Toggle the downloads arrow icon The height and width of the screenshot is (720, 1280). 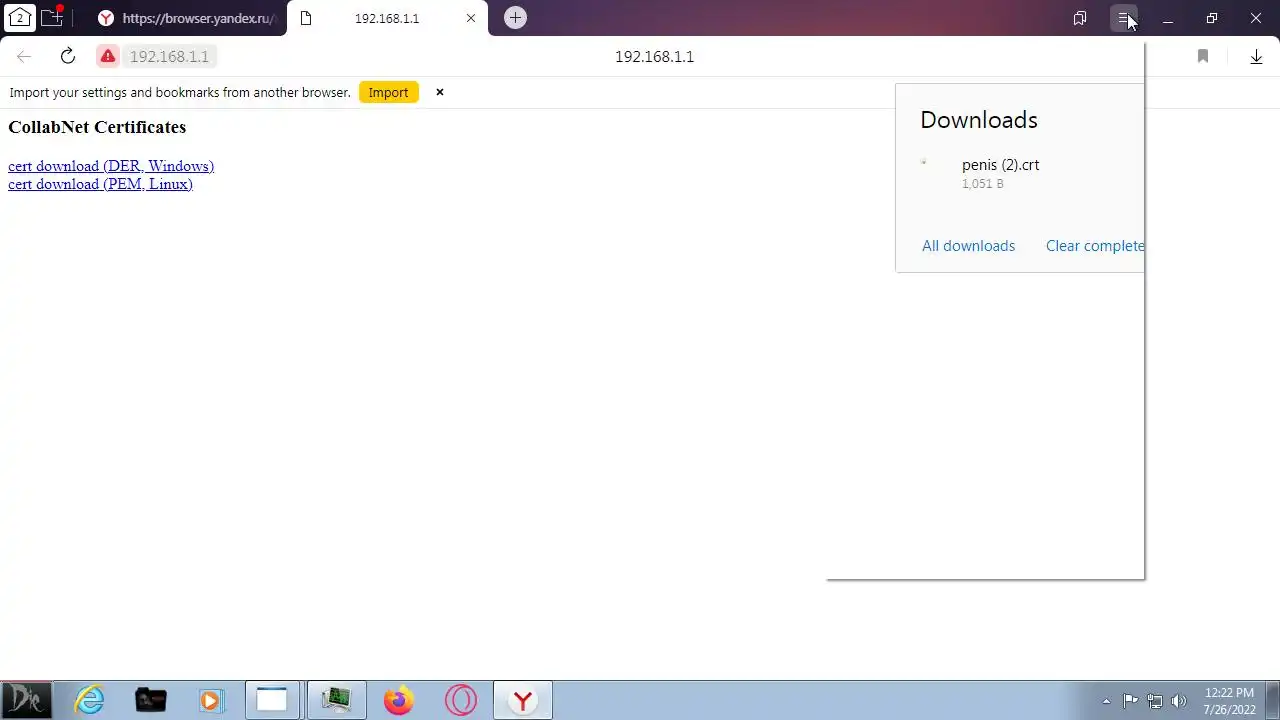tap(1256, 56)
